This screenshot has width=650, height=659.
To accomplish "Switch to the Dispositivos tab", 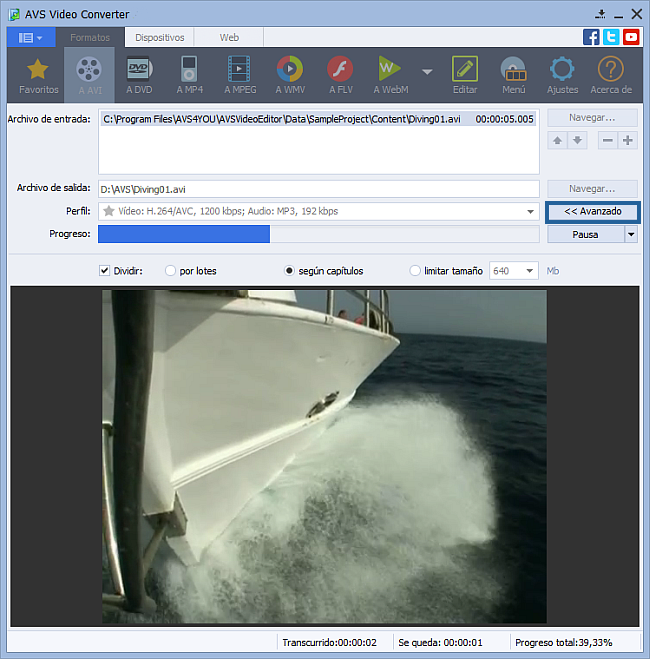I will coord(160,37).
